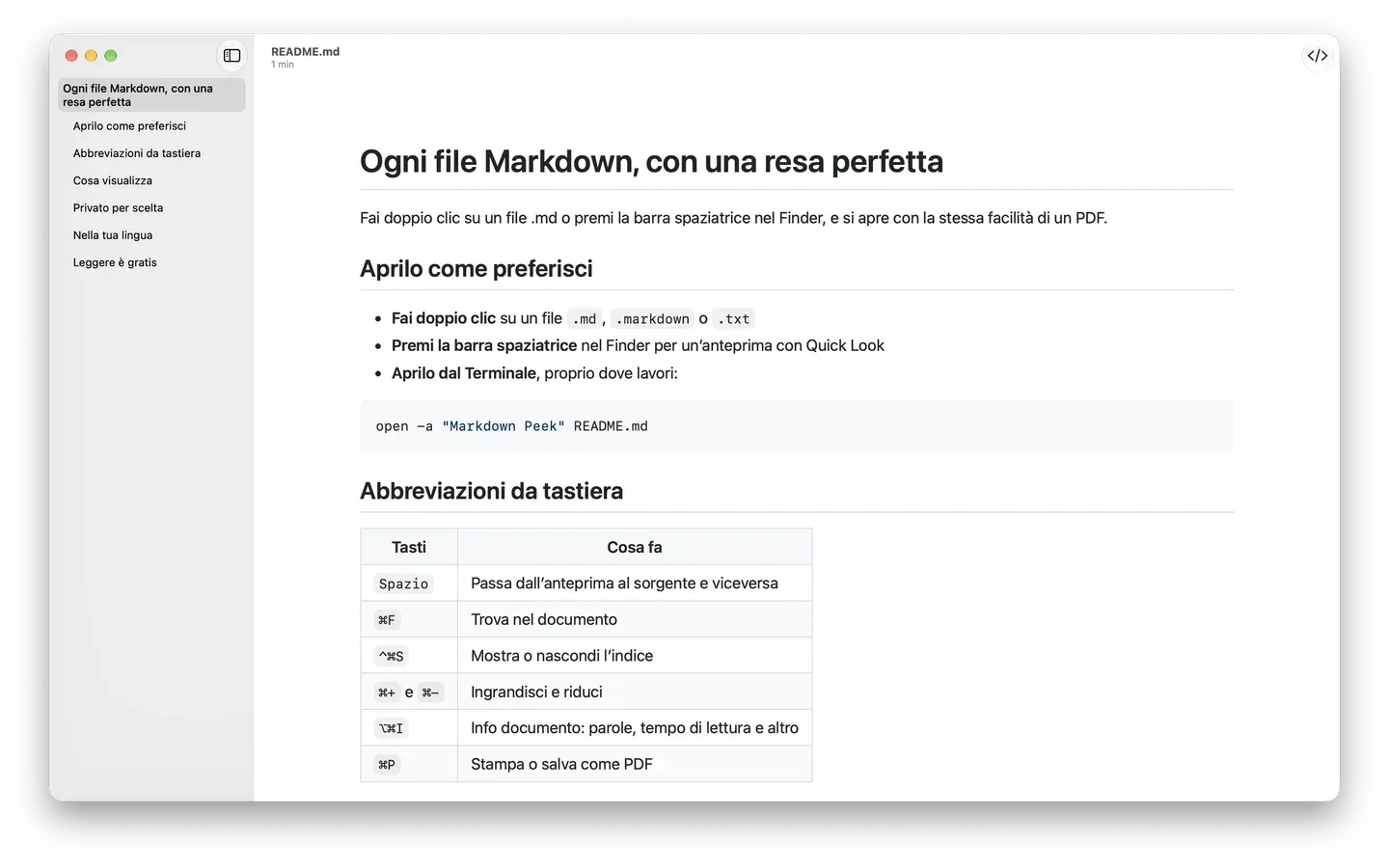
Task: Jump to 'Leggere è gratis' in sidebar
Action: click(x=115, y=262)
